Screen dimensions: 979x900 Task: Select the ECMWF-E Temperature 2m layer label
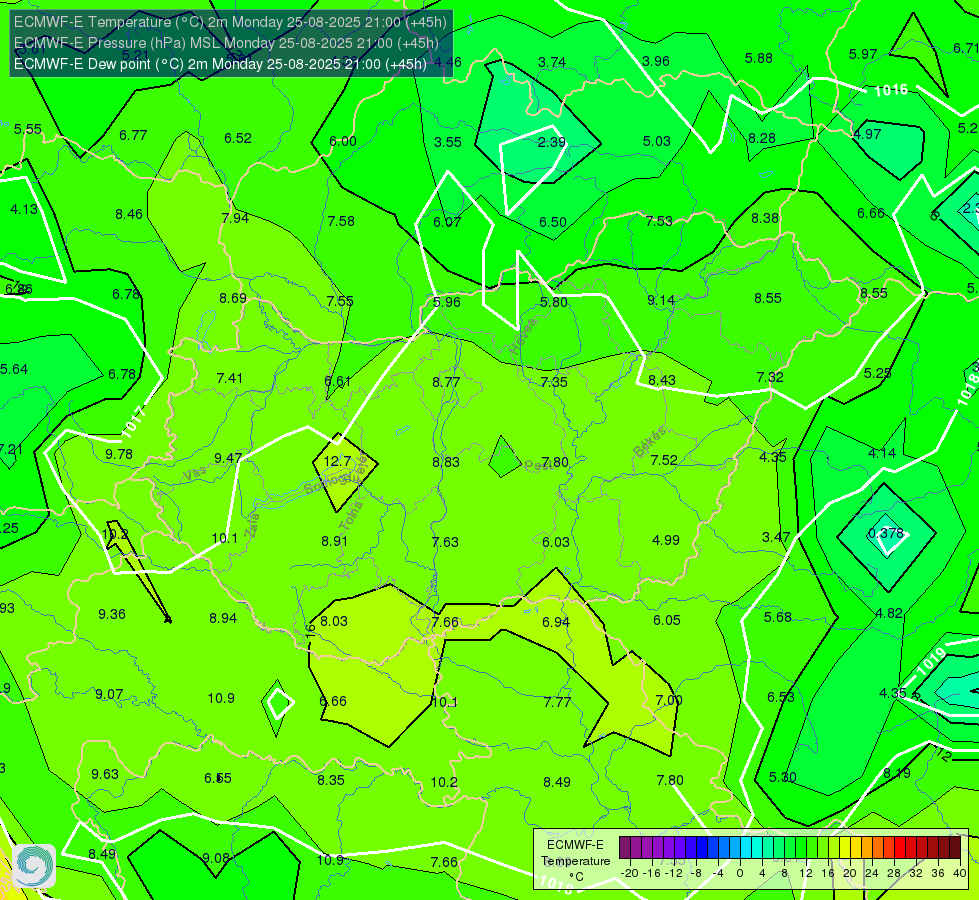tap(230, 22)
